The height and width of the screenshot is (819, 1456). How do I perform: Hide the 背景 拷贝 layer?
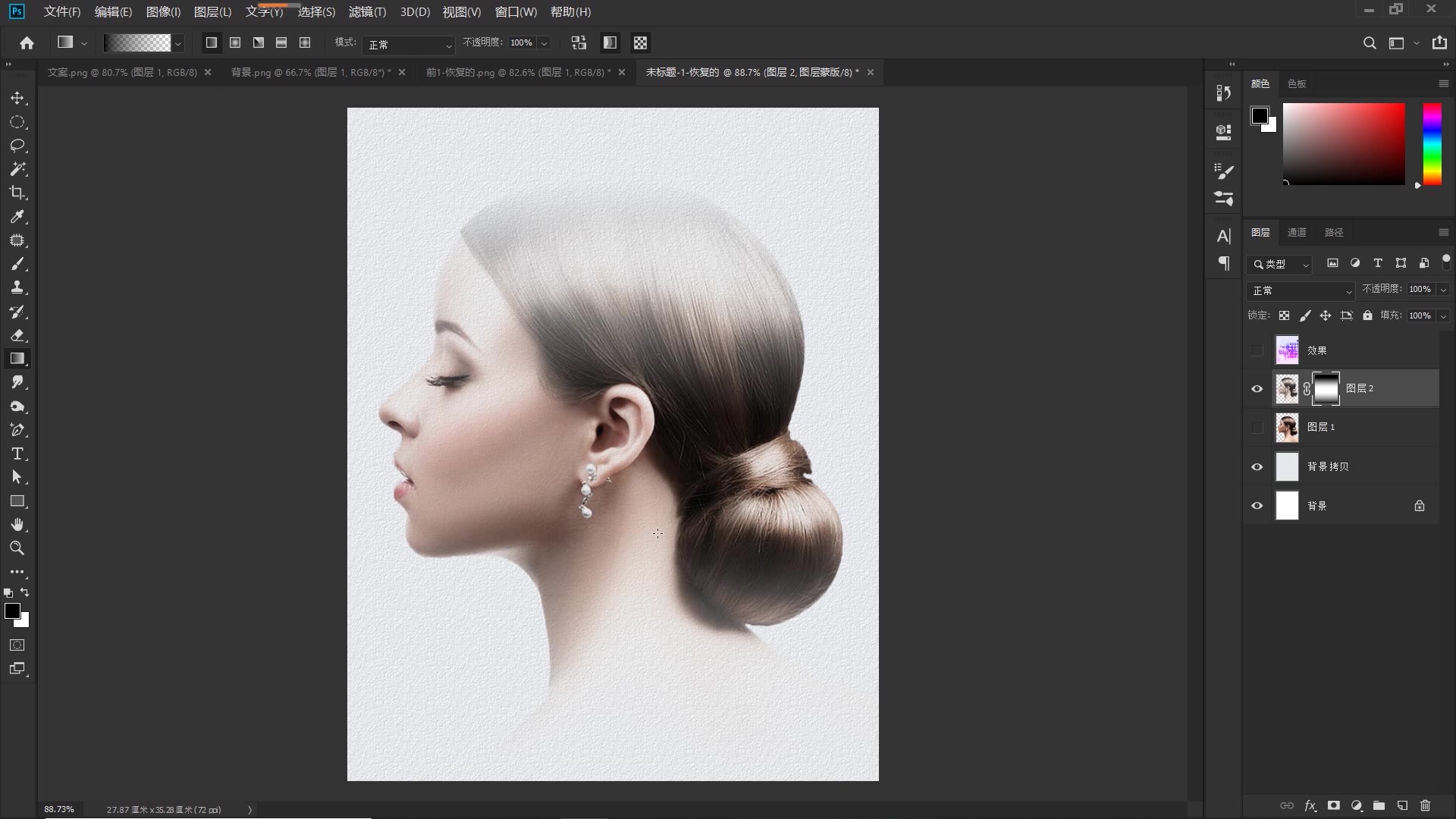point(1257,467)
